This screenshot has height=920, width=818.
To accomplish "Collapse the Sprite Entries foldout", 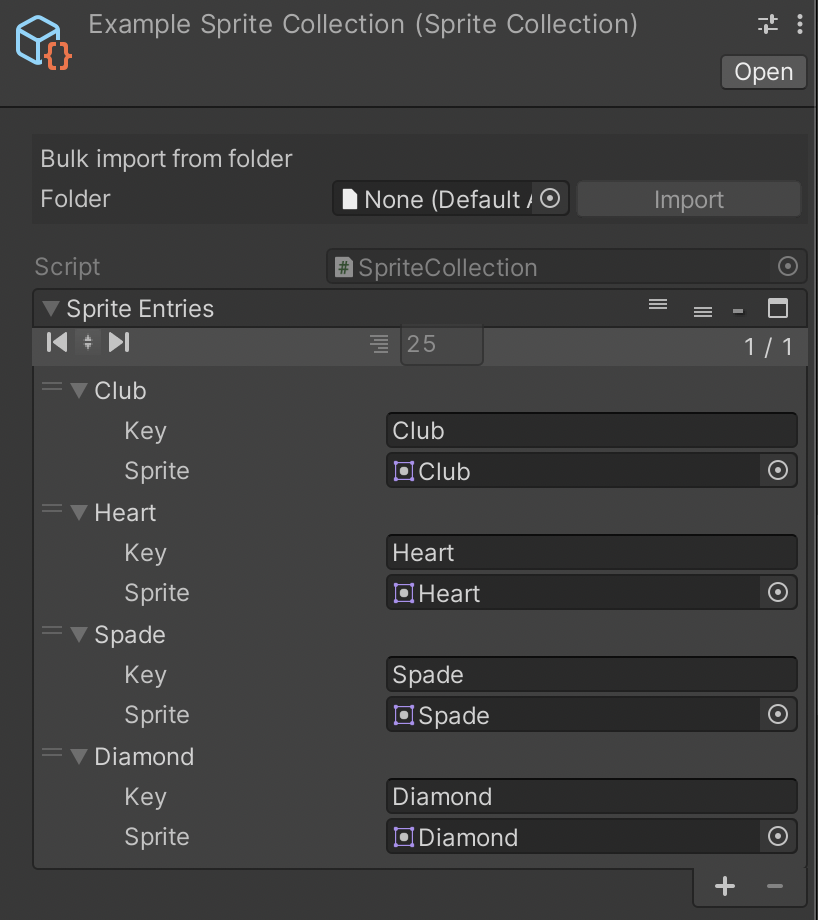I will (x=51, y=309).
